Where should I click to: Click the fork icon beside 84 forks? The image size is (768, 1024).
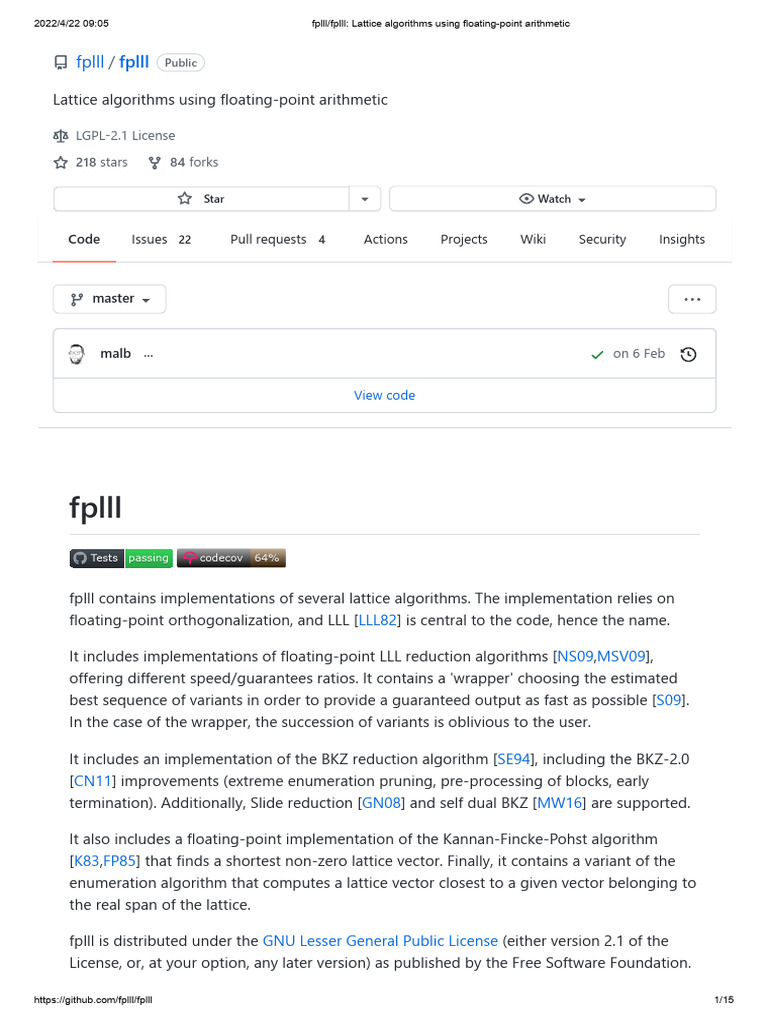[x=155, y=163]
